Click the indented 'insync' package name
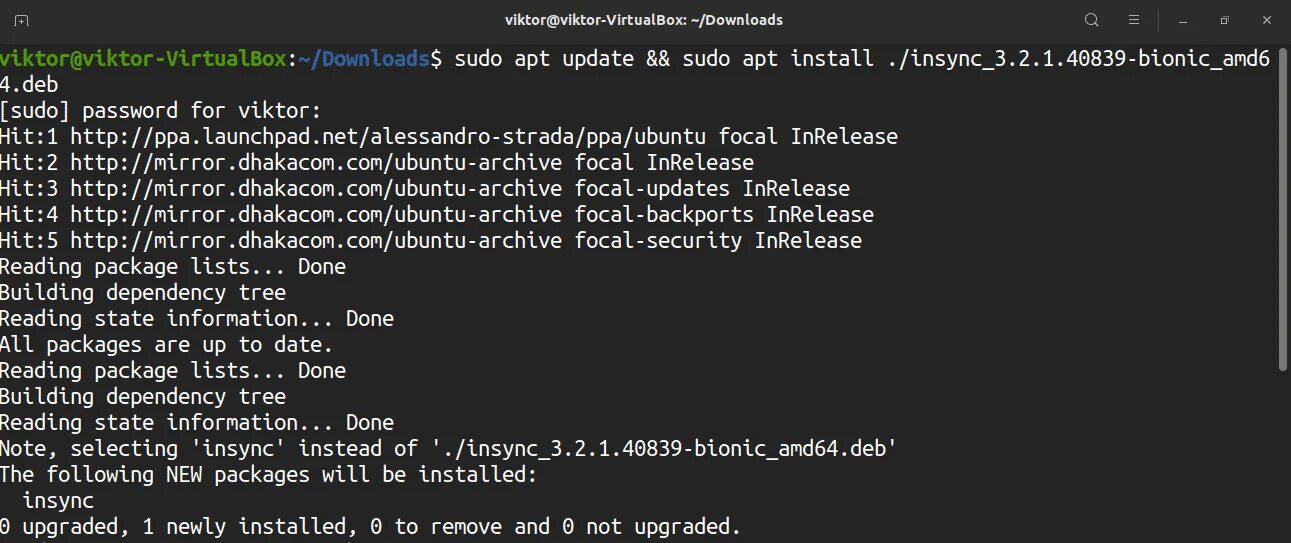 coord(58,501)
